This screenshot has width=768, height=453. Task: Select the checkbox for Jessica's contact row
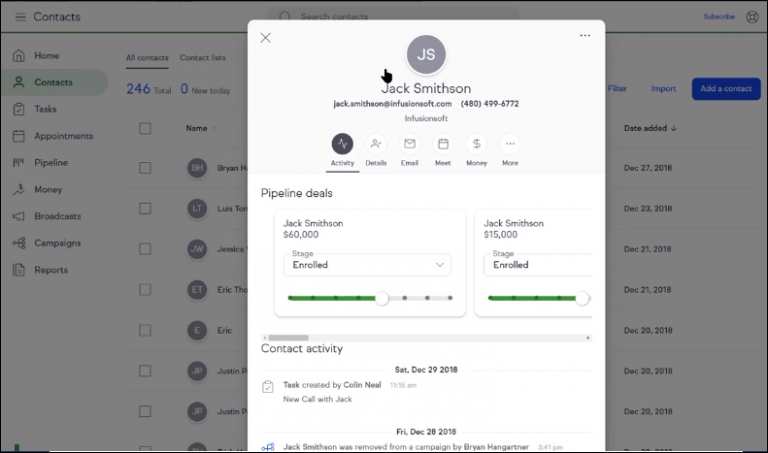click(x=145, y=248)
